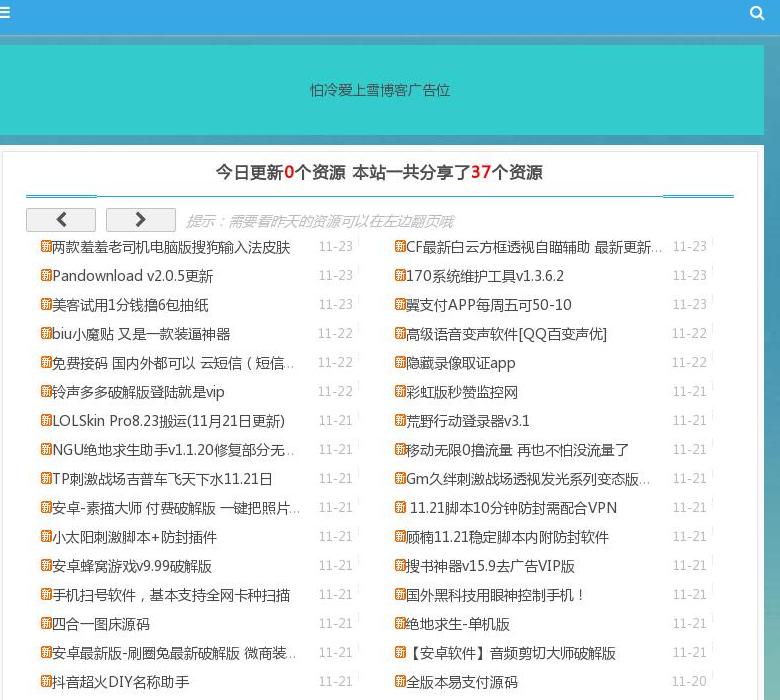Open 彩虹版秒赞监控网 link
This screenshot has height=700, width=780.
(x=462, y=392)
